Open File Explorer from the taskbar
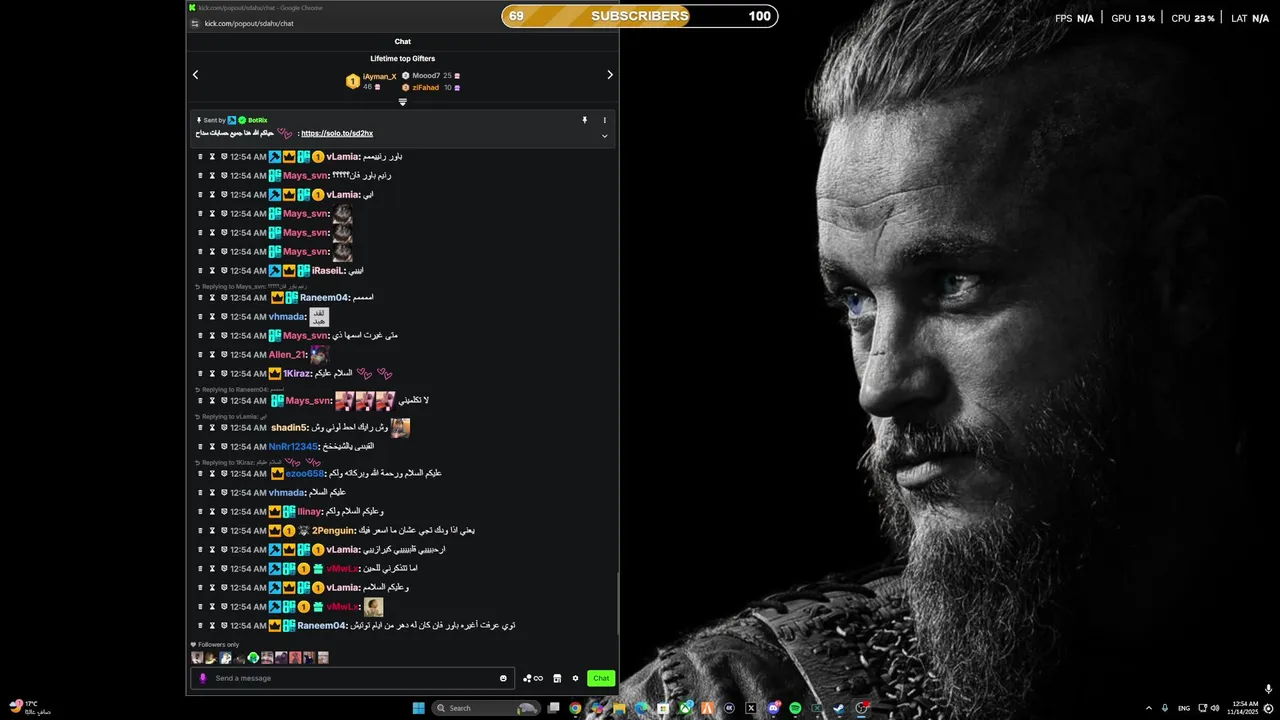This screenshot has width=1280, height=720. point(619,708)
